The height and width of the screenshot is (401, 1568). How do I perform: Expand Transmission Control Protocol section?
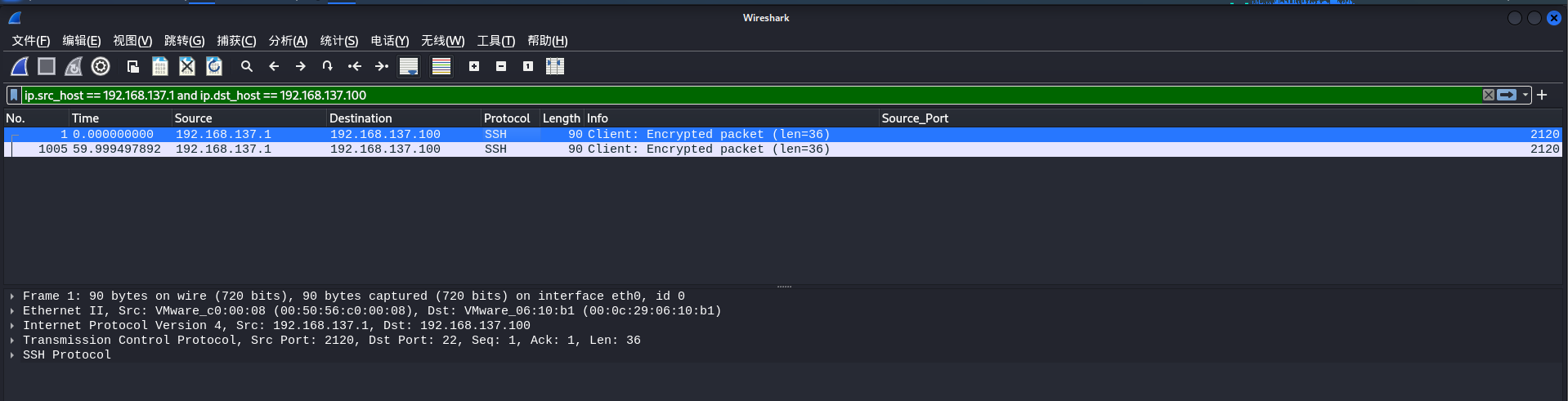tap(12, 341)
